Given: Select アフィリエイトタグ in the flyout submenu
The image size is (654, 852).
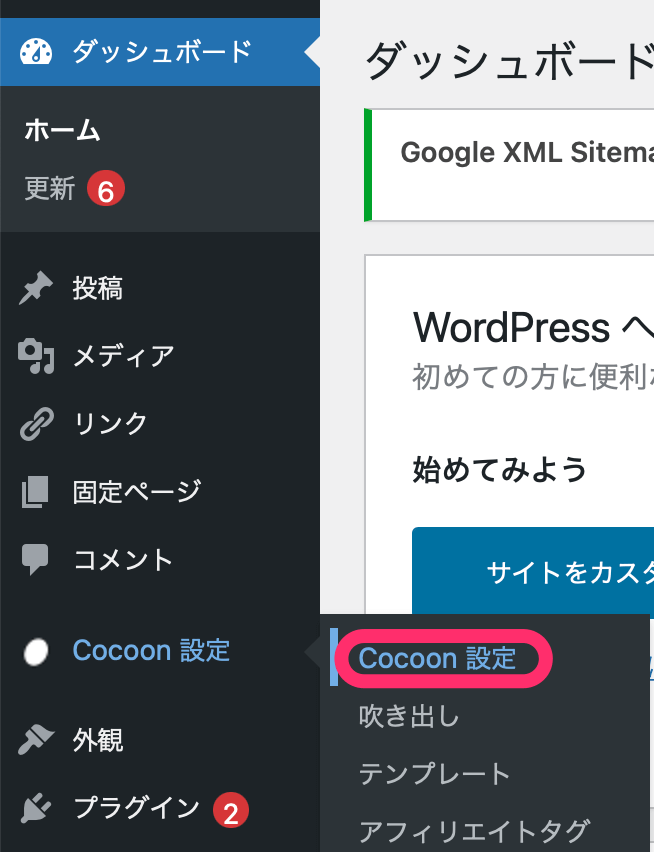Looking at the screenshot, I should tap(474, 831).
